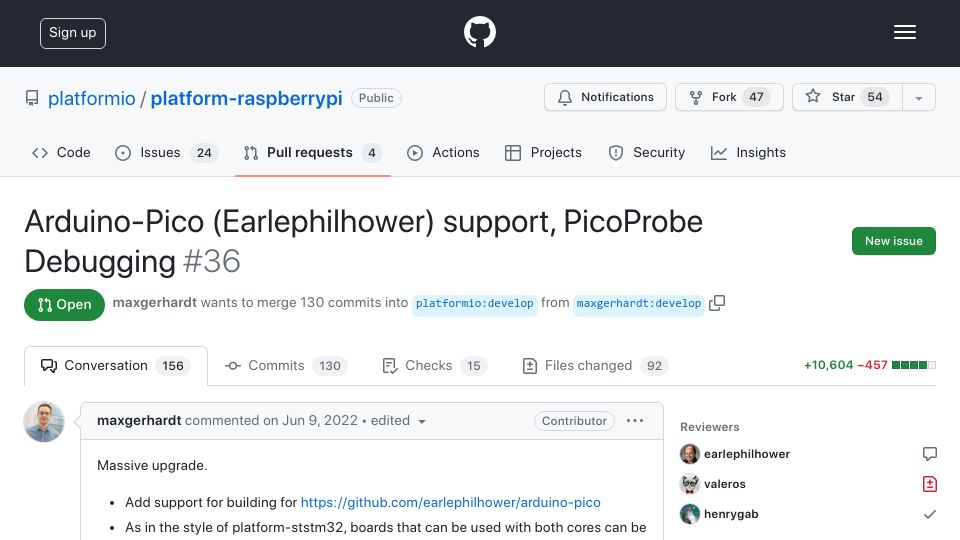Screen dimensions: 960x540
Task: Click the Massive upgrade. text
Action: pos(152,465)
